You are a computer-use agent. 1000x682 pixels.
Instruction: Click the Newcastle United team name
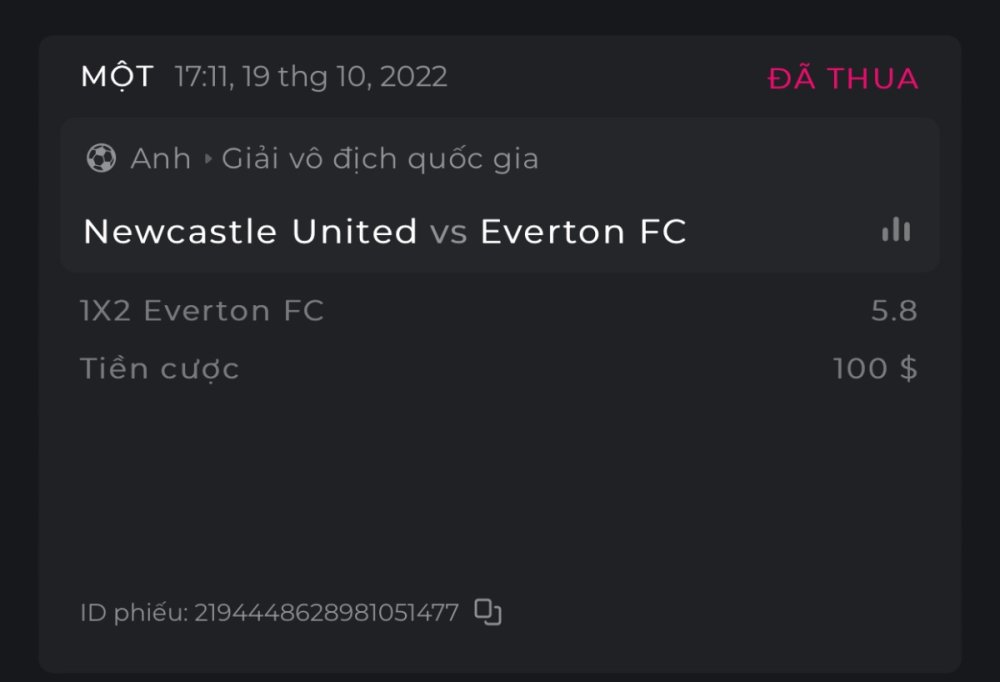(x=250, y=232)
